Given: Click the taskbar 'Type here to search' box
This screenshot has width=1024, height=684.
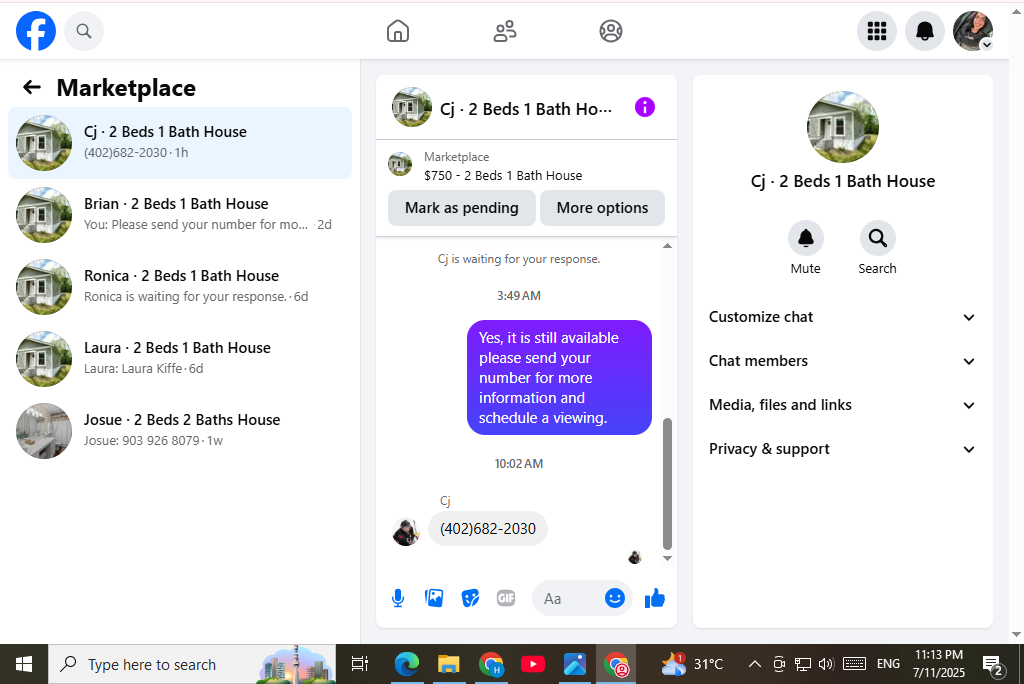Looking at the screenshot, I should coord(192,664).
